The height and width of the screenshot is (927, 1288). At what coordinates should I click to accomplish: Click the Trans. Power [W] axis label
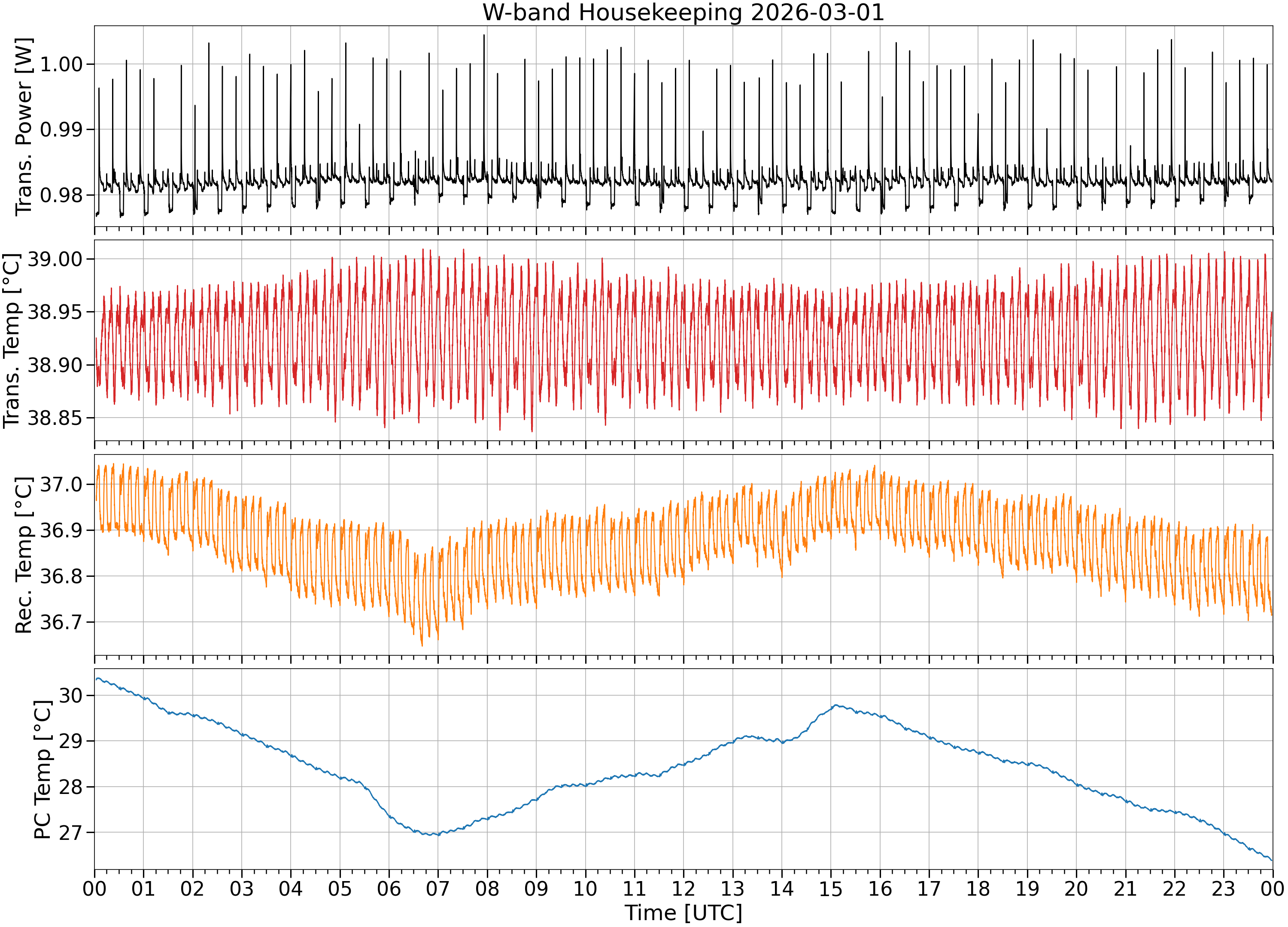[24, 127]
